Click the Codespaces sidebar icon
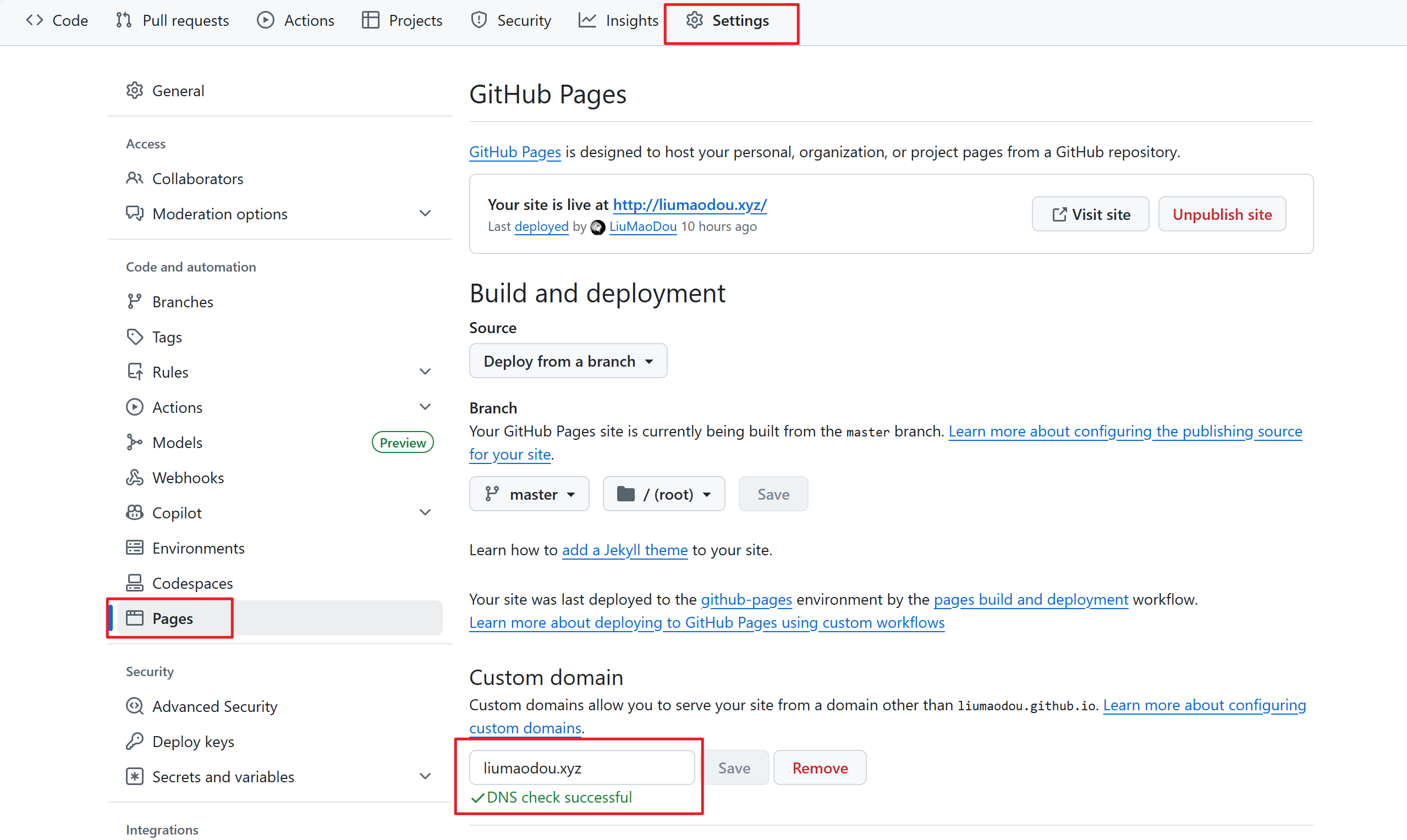The width and height of the screenshot is (1407, 840). (x=134, y=583)
